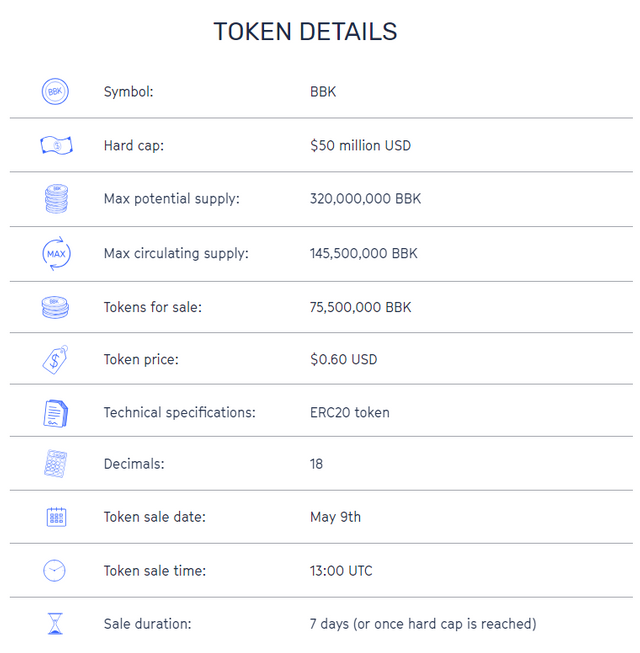
Task: Click the hard cap banknote icon
Action: tap(56, 146)
